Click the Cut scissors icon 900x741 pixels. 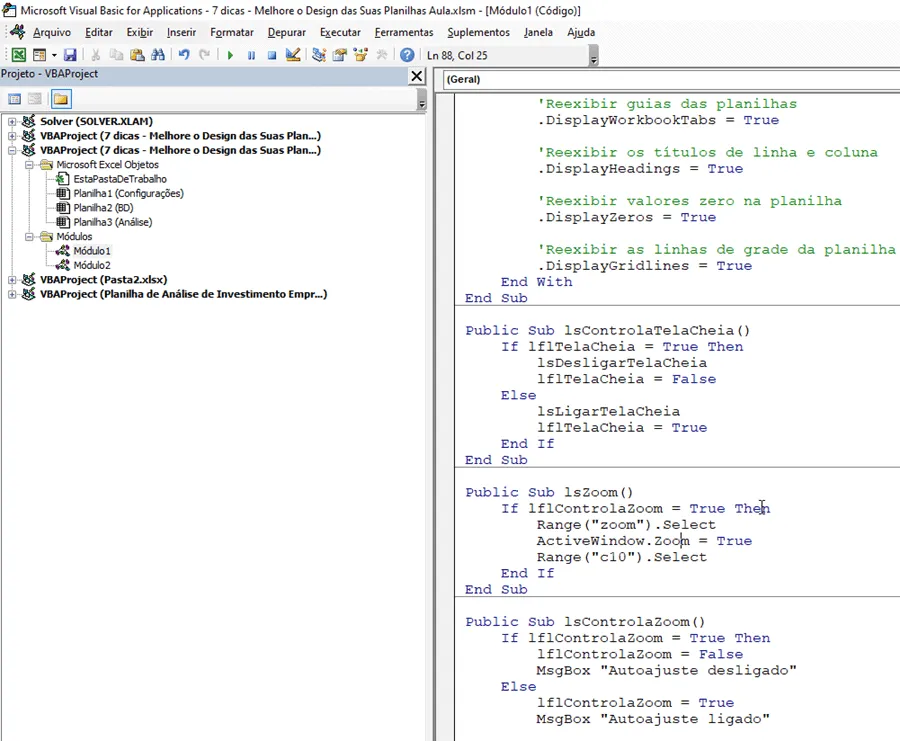coord(96,55)
